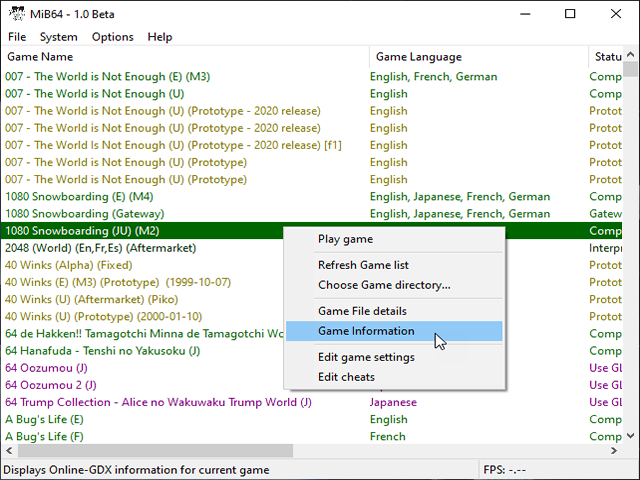Open the Help menu
Image resolution: width=640 pixels, height=480 pixels.
[160, 37]
